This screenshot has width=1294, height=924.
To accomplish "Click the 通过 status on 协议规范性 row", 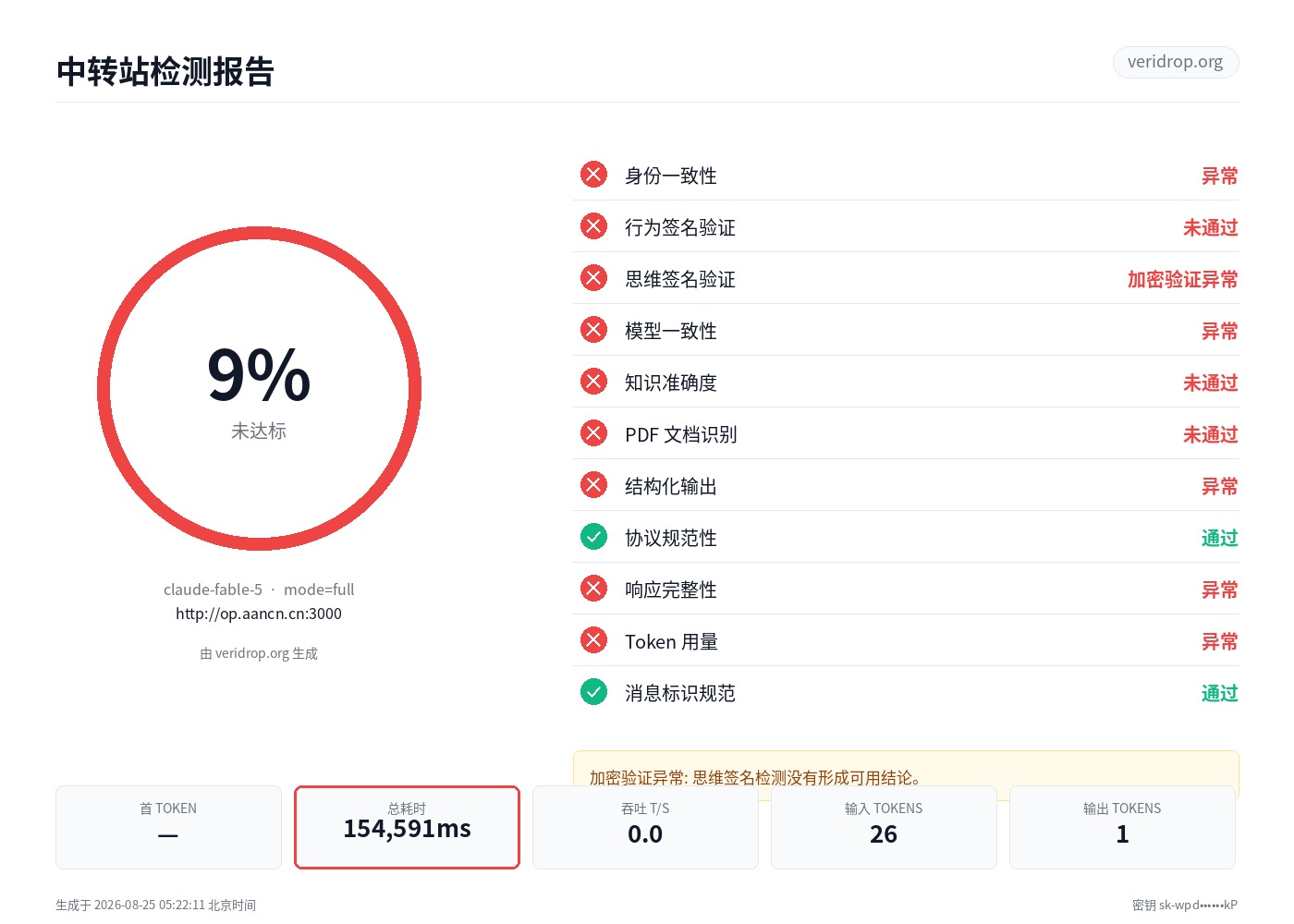I will (1219, 538).
